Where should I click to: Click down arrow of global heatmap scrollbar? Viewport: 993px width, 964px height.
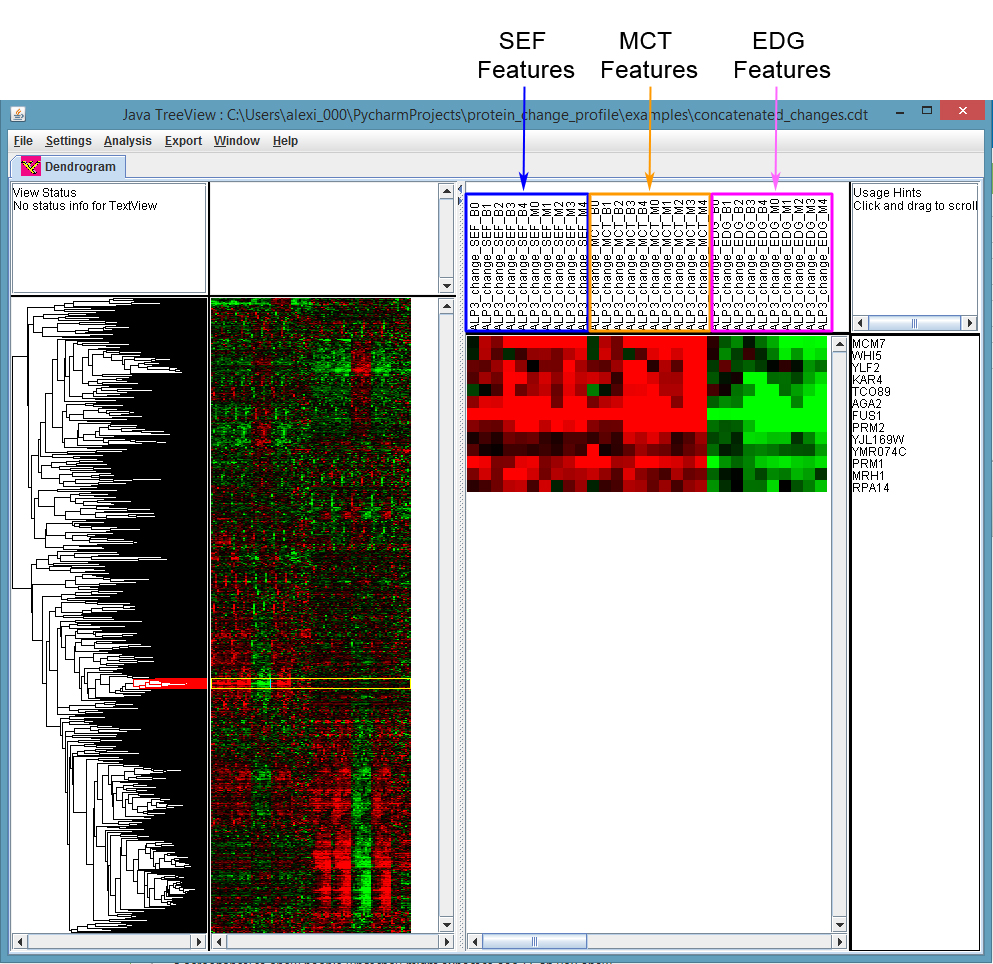point(446,925)
